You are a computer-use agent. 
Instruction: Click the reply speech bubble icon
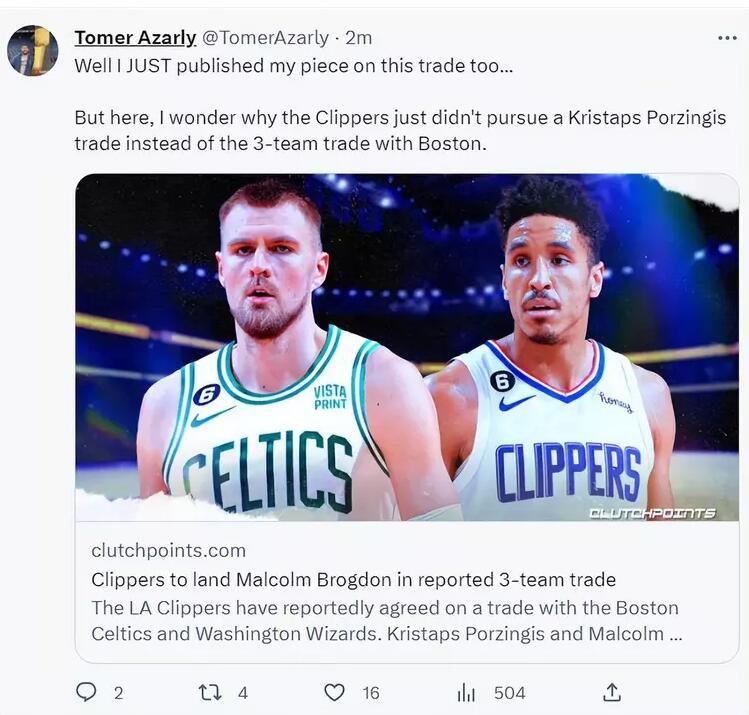[x=87, y=692]
